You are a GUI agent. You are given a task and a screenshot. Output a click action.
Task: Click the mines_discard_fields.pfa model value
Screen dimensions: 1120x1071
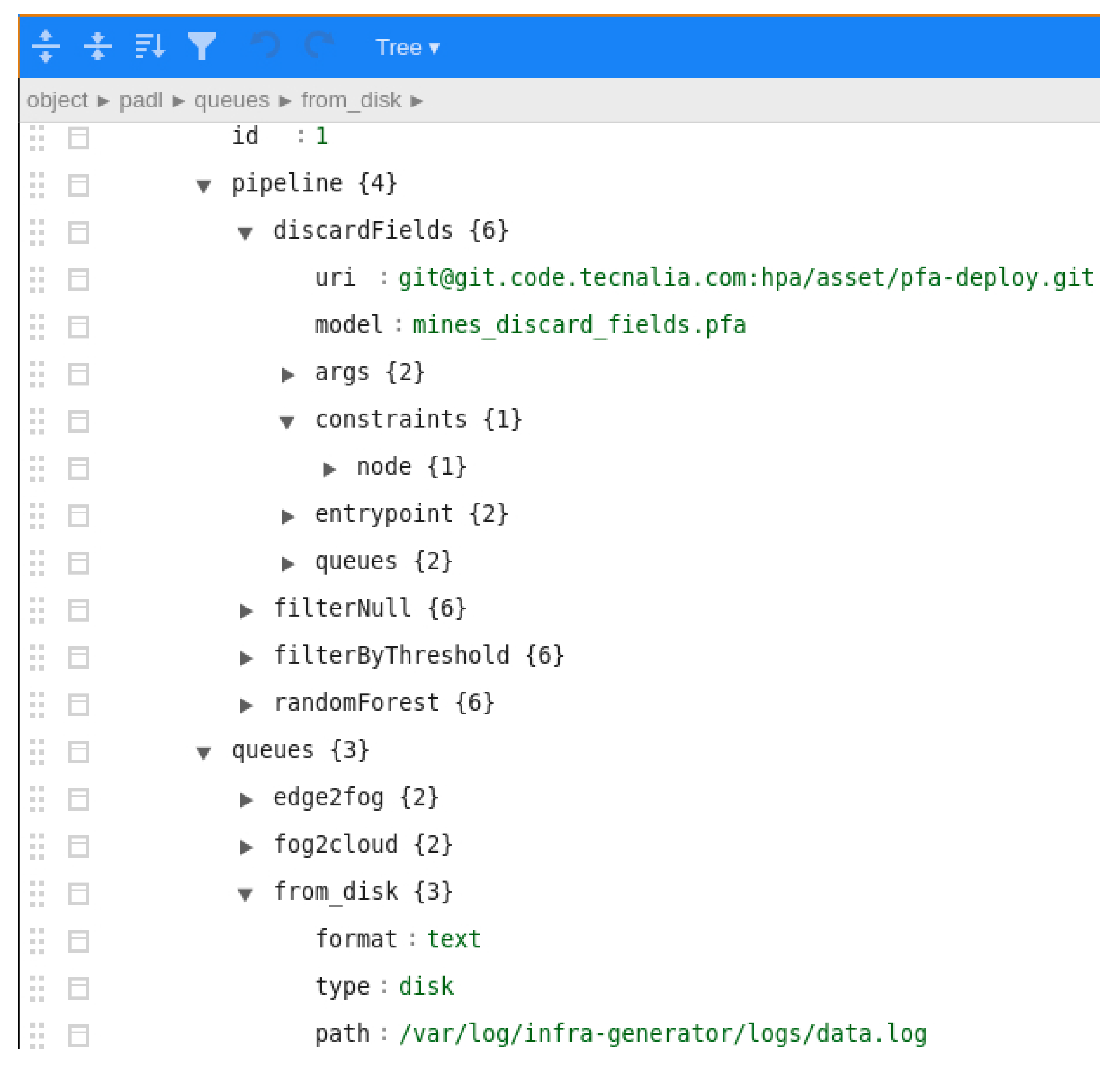(x=578, y=326)
